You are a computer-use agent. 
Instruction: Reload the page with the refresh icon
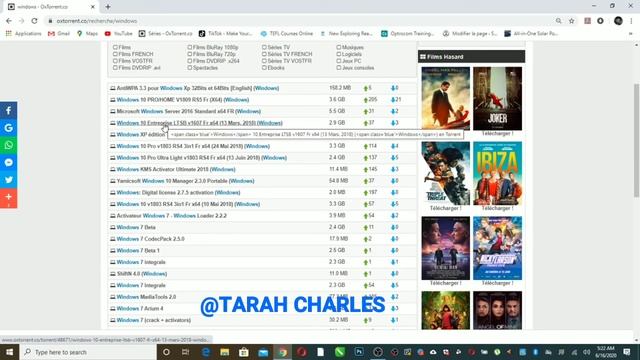point(34,21)
